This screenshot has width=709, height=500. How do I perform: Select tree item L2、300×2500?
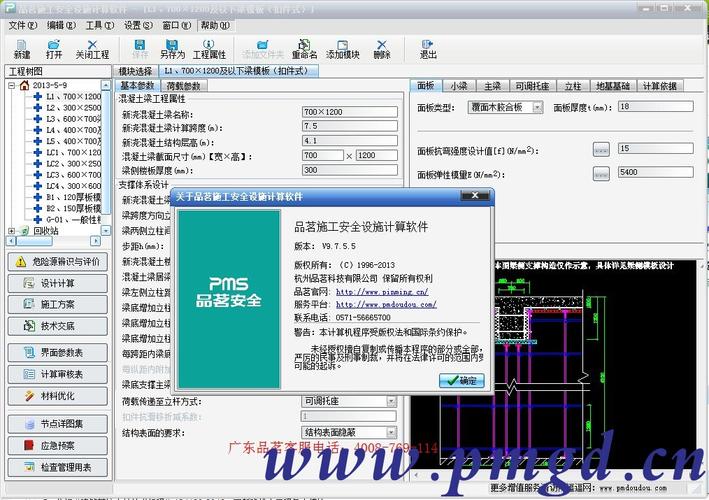[x=68, y=108]
